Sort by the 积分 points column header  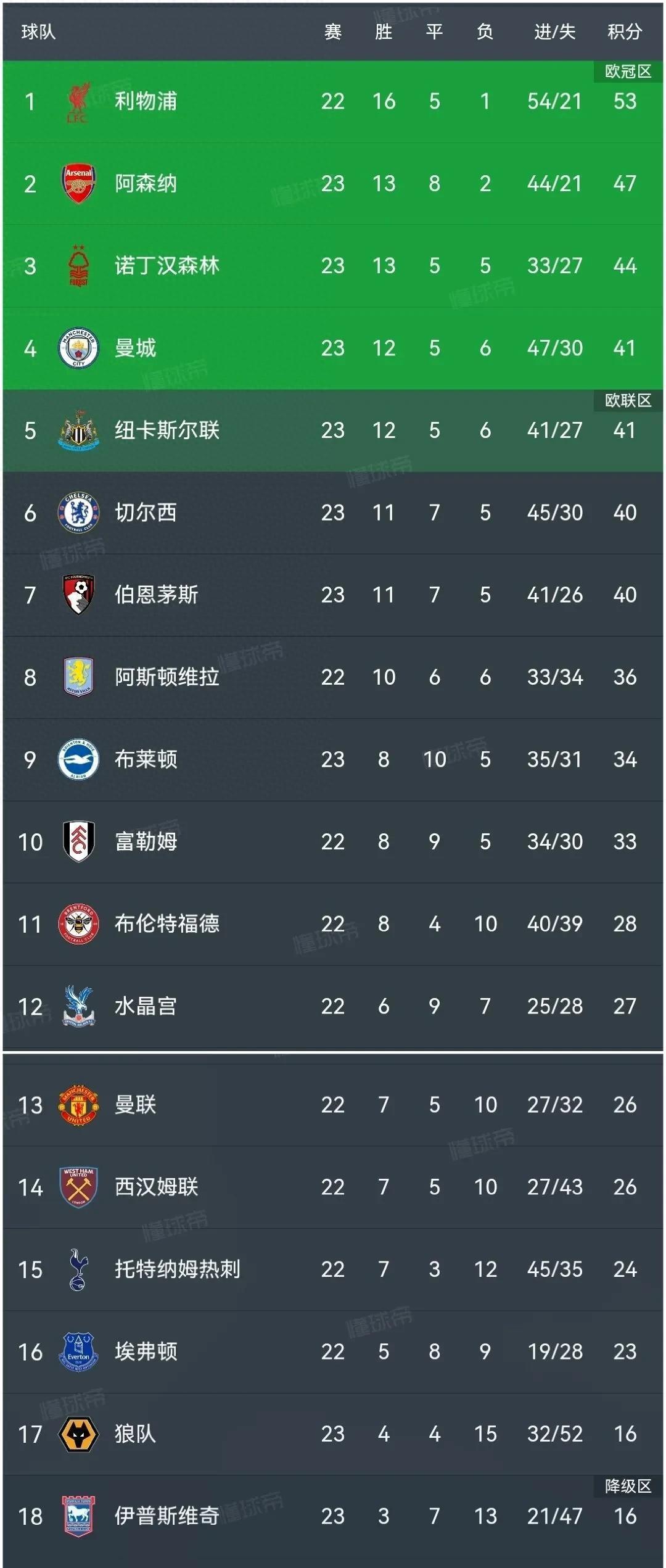[624, 32]
